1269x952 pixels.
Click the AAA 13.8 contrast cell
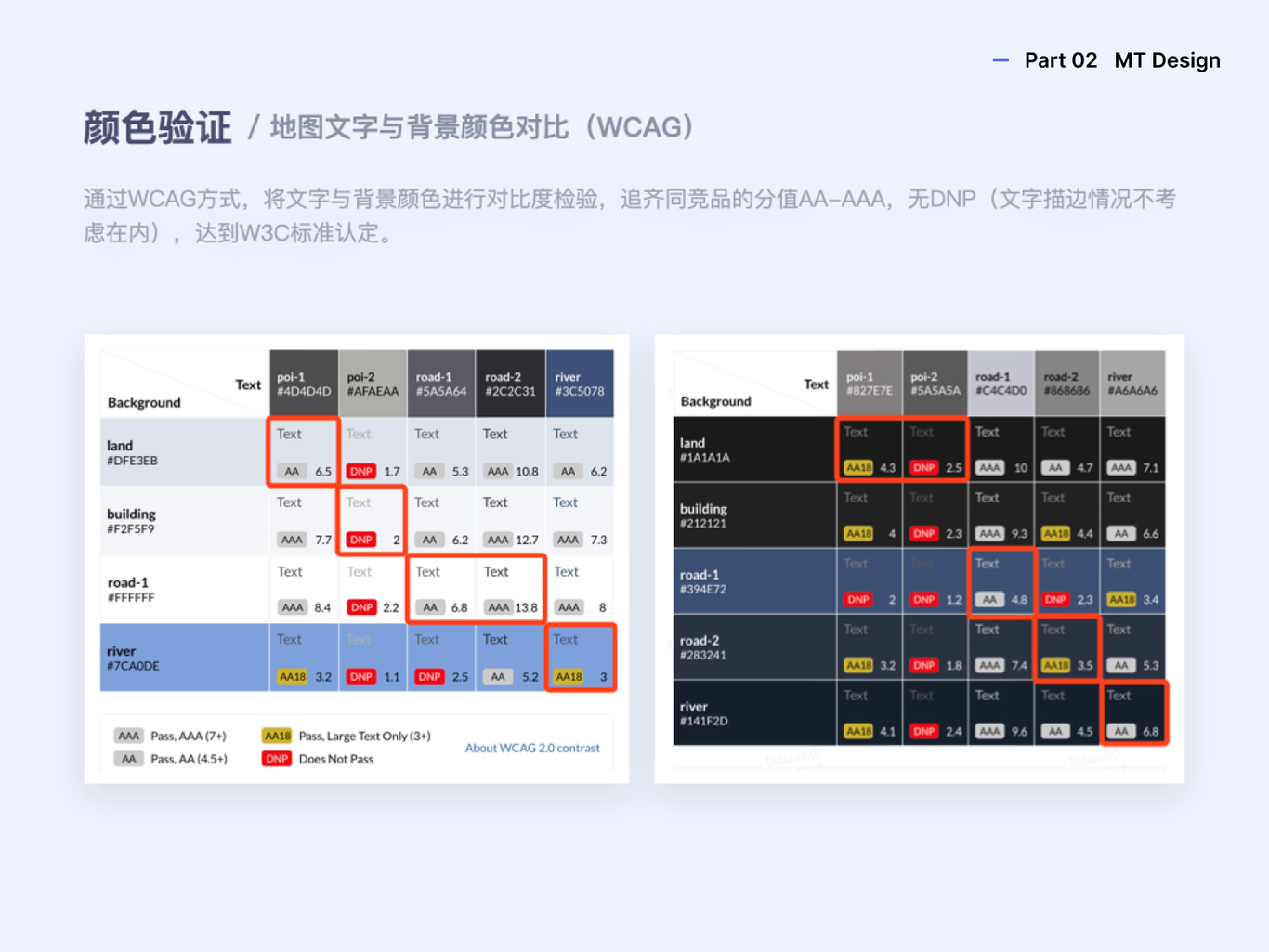510,590
